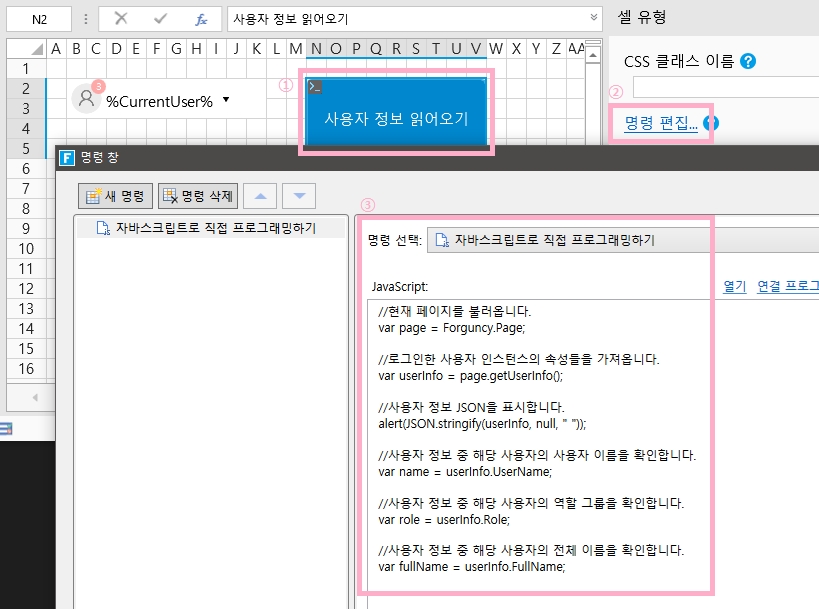Click the fx insert function icon
Screen dimensions: 819x609
(201, 19)
